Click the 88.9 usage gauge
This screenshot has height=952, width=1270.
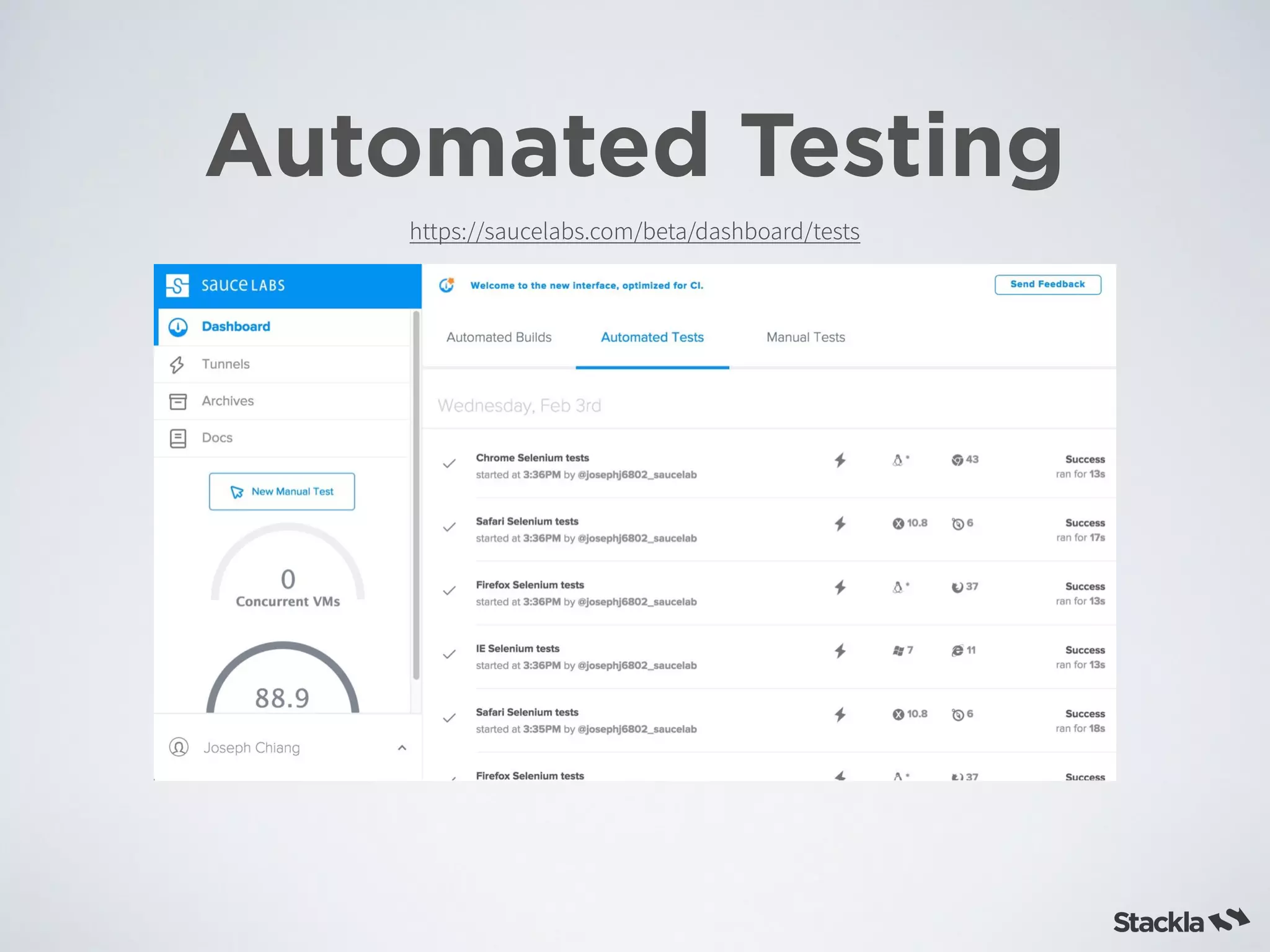283,677
